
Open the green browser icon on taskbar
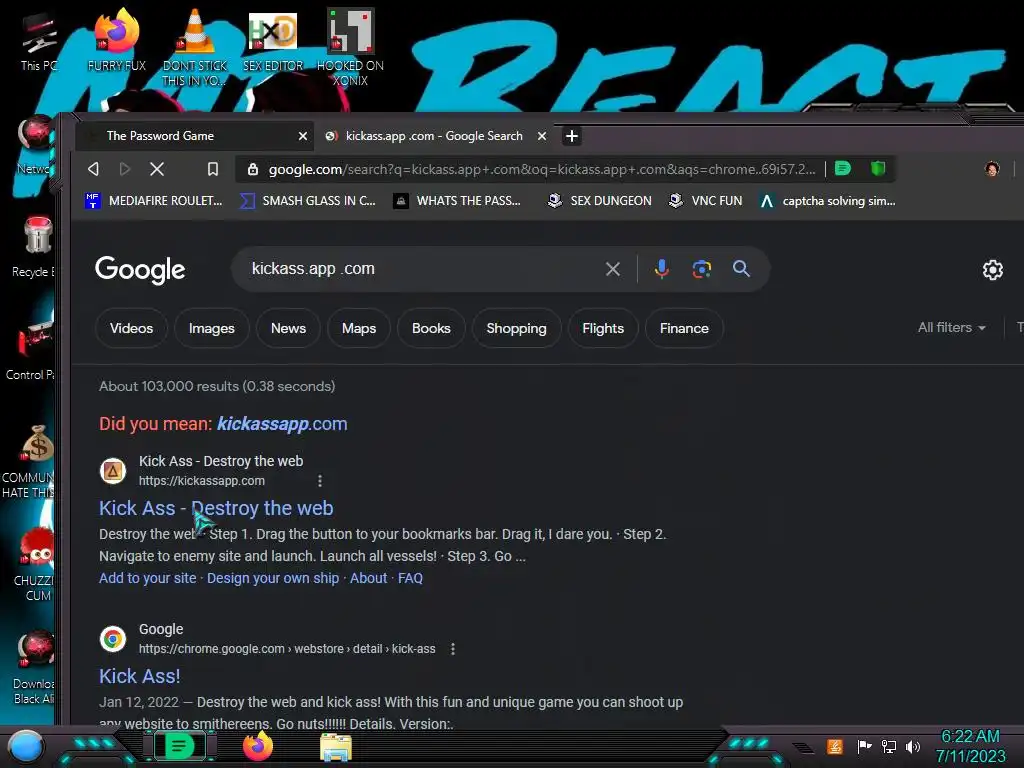pos(179,746)
